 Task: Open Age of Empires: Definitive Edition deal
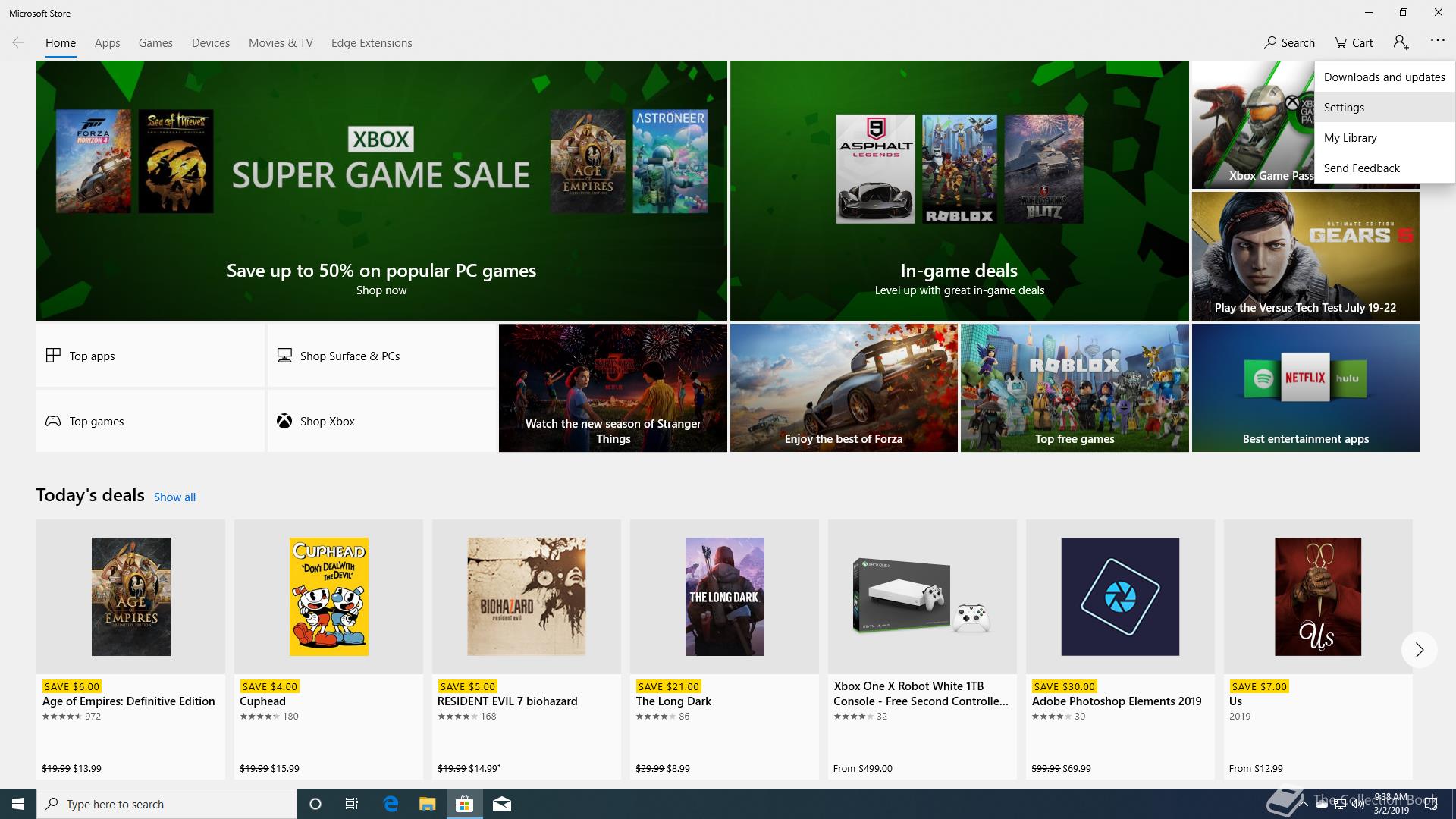tap(130, 649)
